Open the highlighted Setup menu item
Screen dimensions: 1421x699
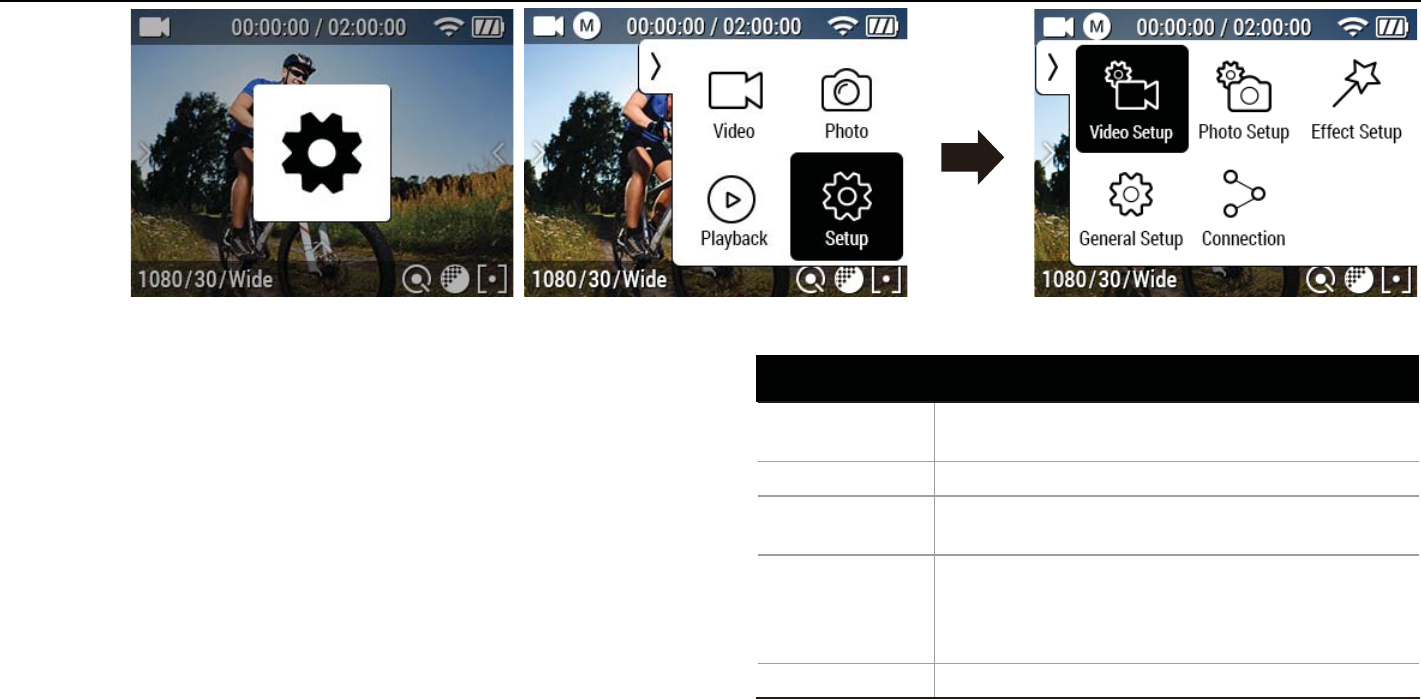(x=846, y=206)
